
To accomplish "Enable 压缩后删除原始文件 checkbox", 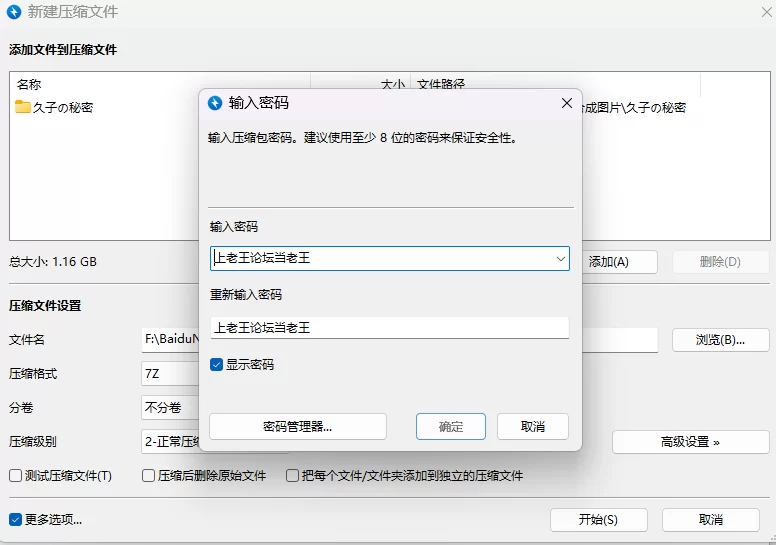I will (148, 476).
